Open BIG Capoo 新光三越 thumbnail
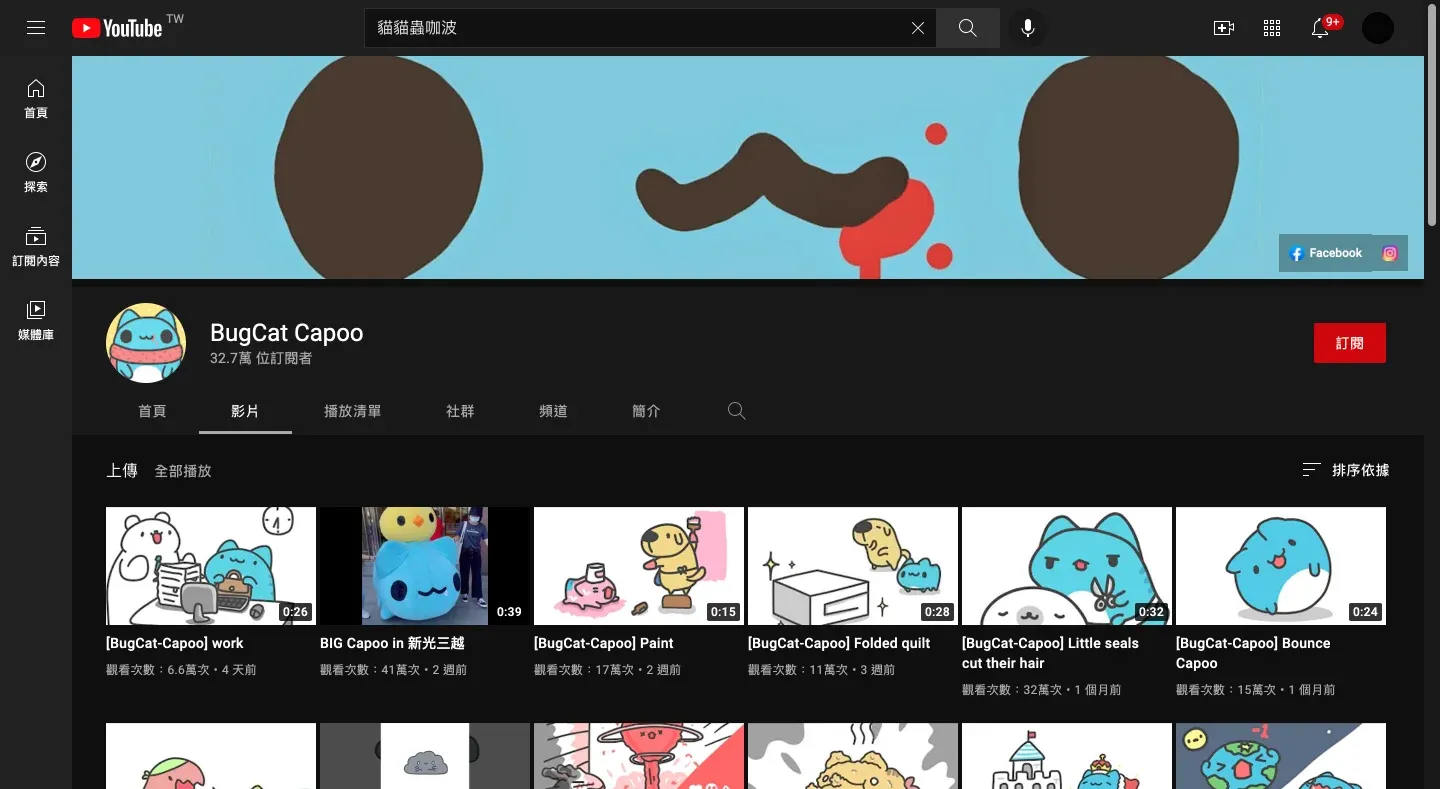1440x789 pixels. pyautogui.click(x=425, y=566)
